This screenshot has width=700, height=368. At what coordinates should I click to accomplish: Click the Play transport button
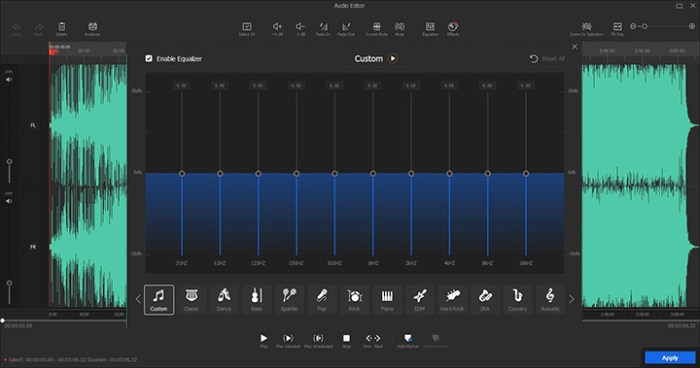264,338
